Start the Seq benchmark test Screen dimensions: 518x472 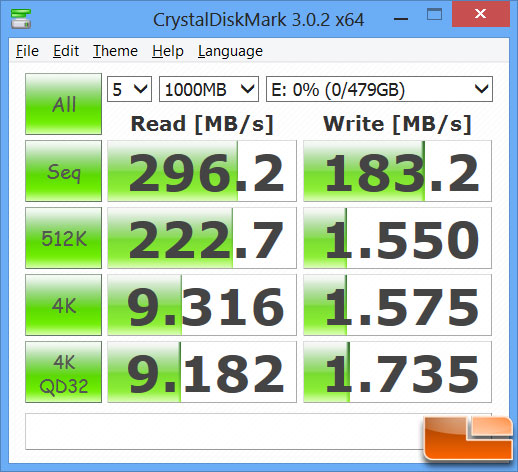(x=63, y=171)
